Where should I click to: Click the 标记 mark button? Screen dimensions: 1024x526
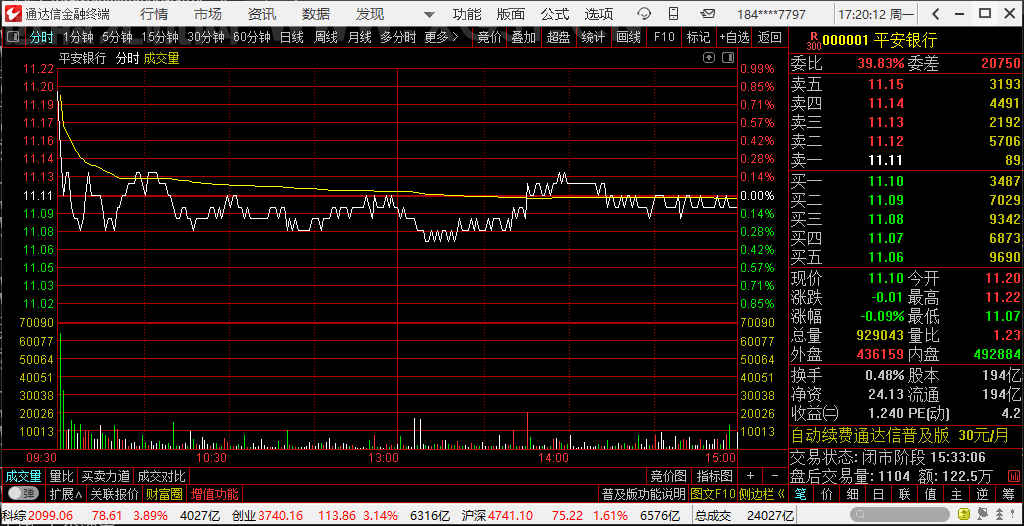point(698,37)
